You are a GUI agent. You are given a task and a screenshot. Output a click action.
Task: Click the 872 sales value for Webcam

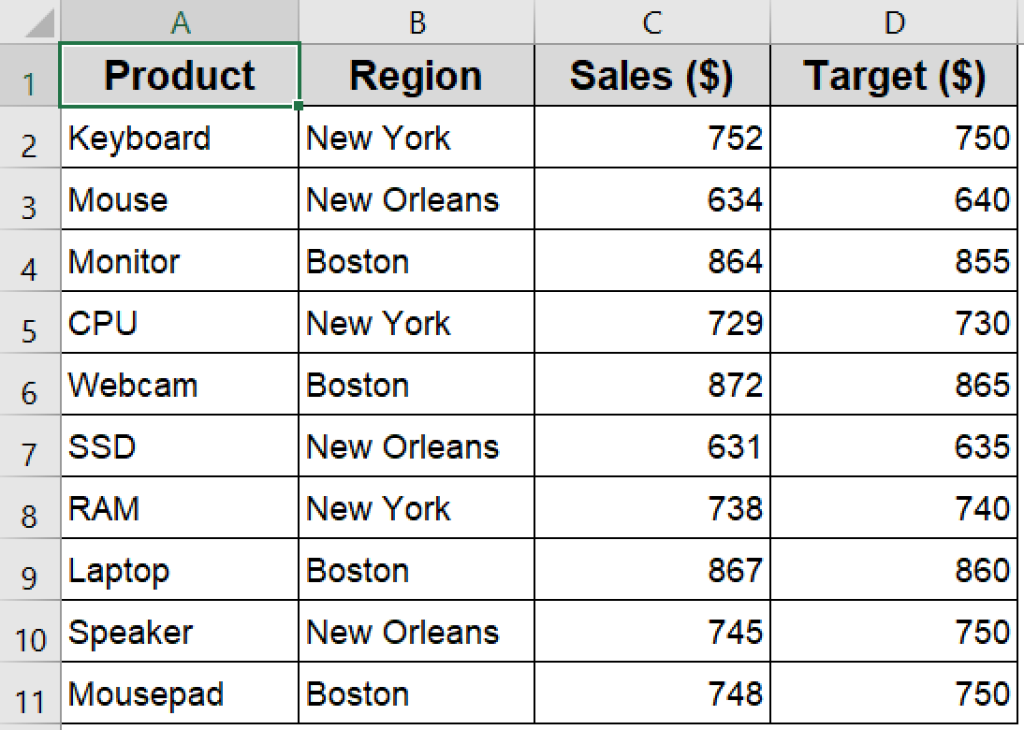tap(652, 384)
